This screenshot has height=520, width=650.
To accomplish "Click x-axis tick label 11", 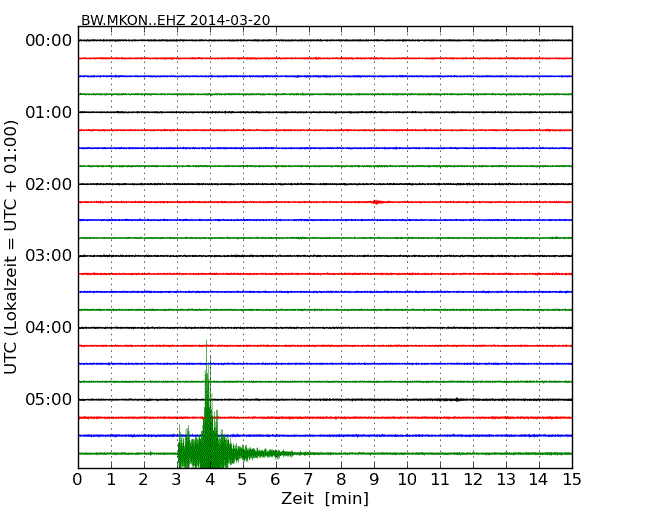I will pyautogui.click(x=440, y=480).
